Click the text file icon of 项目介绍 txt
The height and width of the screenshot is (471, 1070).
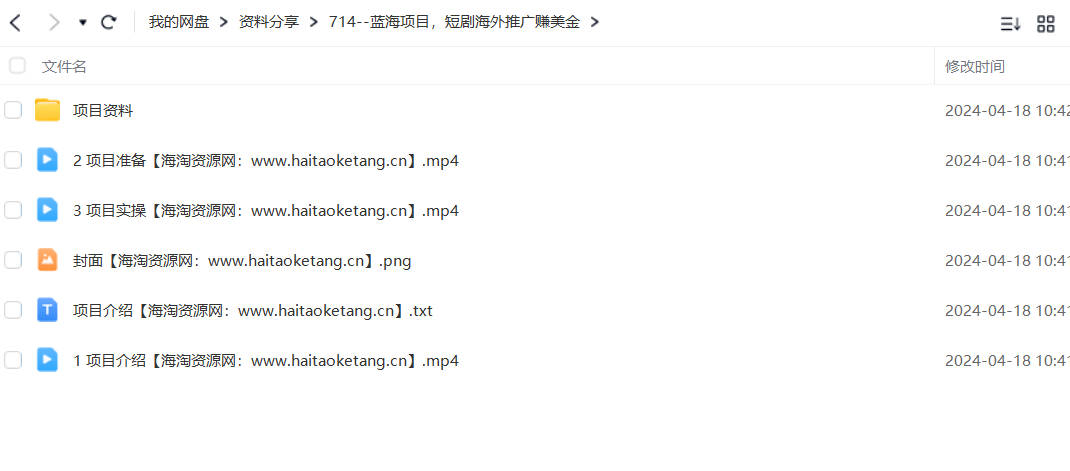tap(47, 310)
